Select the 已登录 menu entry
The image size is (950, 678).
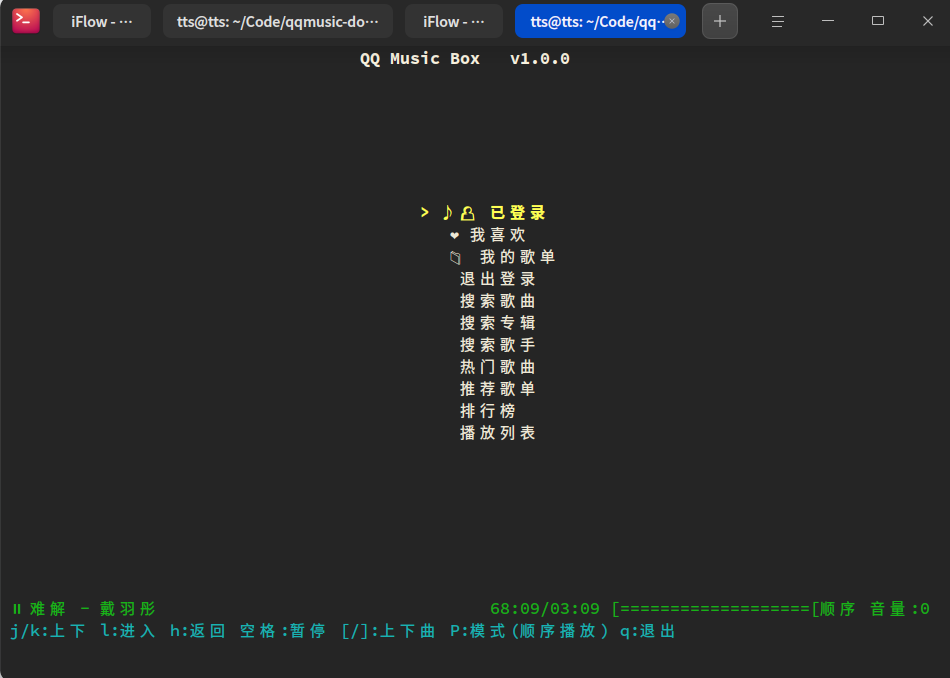(518, 213)
